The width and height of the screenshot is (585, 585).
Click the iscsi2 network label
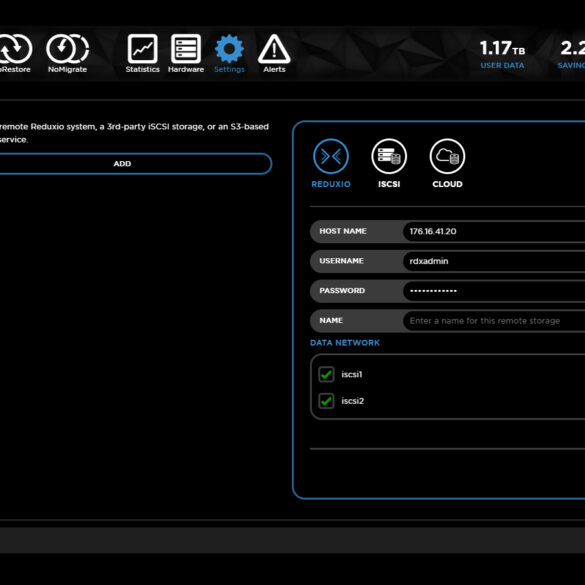pos(353,401)
